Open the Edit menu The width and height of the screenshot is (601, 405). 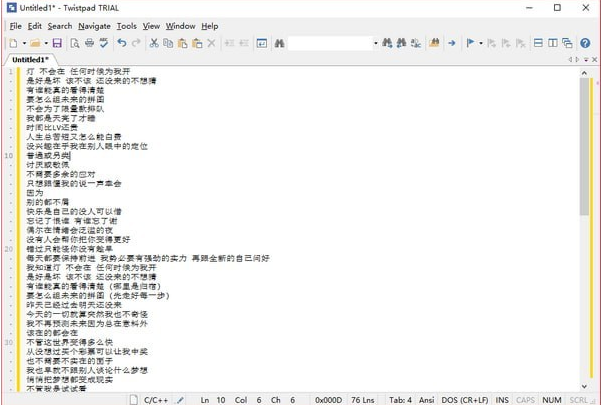[x=34, y=26]
